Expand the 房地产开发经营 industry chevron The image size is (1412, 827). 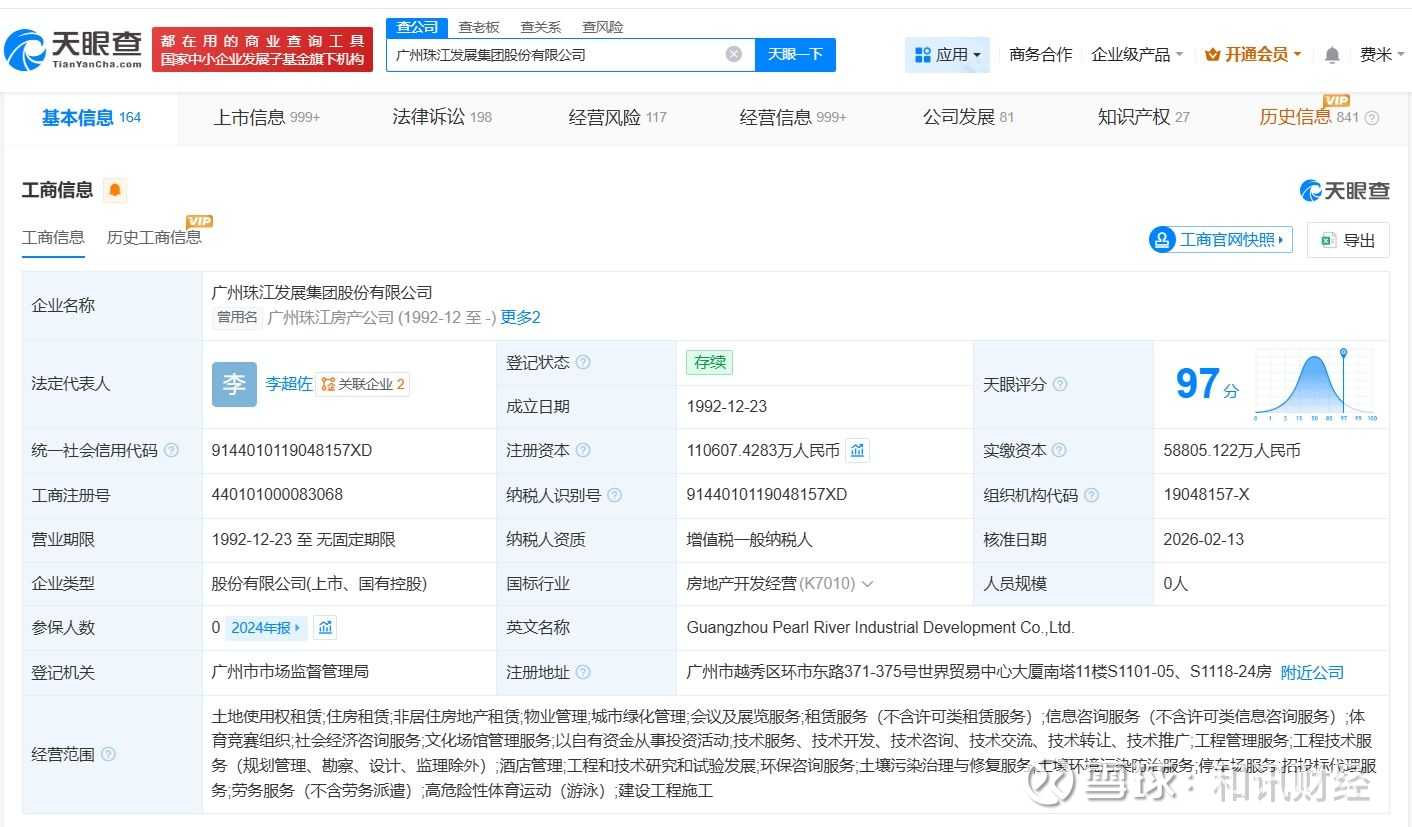click(867, 584)
